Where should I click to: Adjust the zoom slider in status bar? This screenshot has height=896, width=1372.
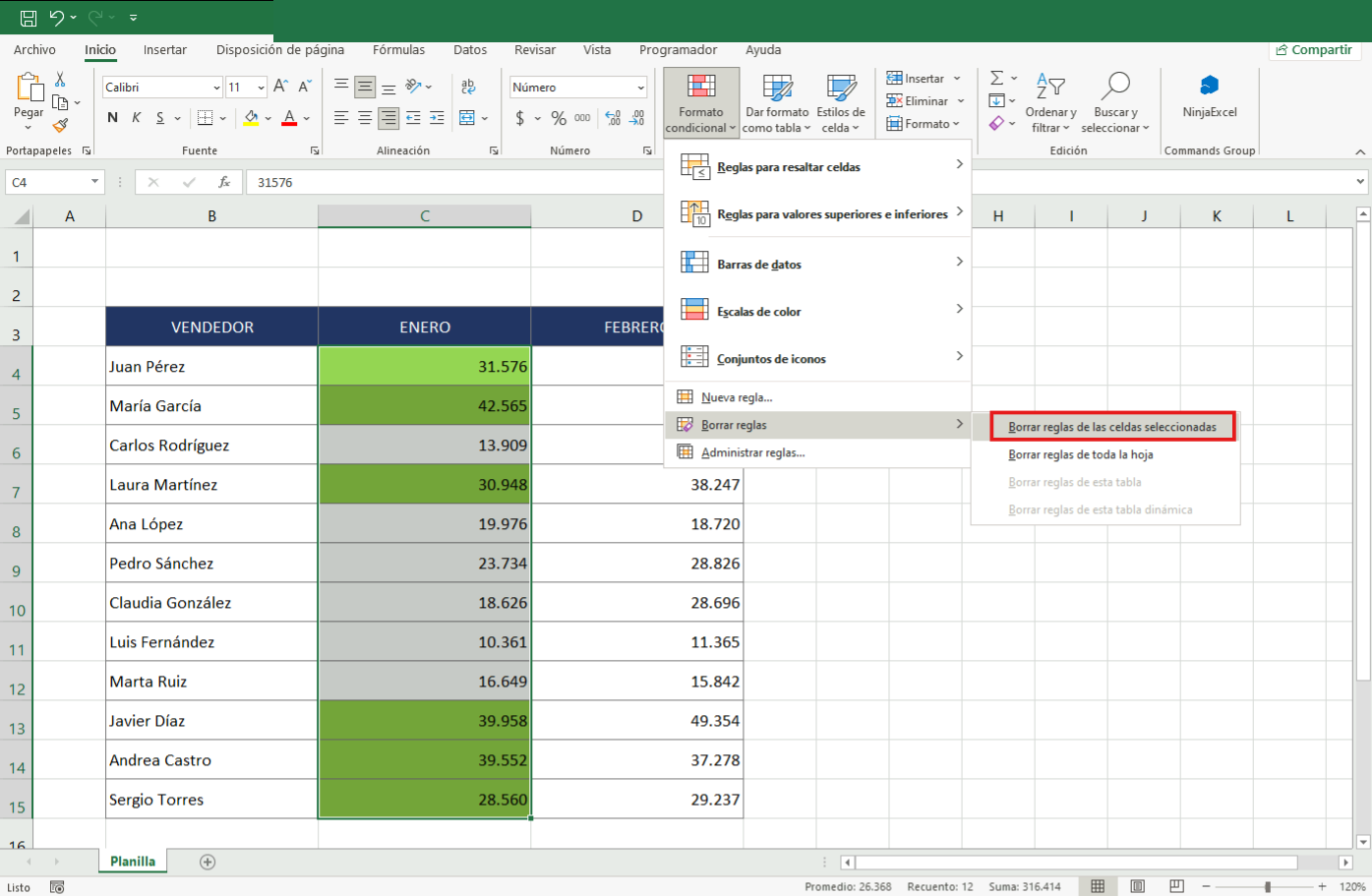1268,887
